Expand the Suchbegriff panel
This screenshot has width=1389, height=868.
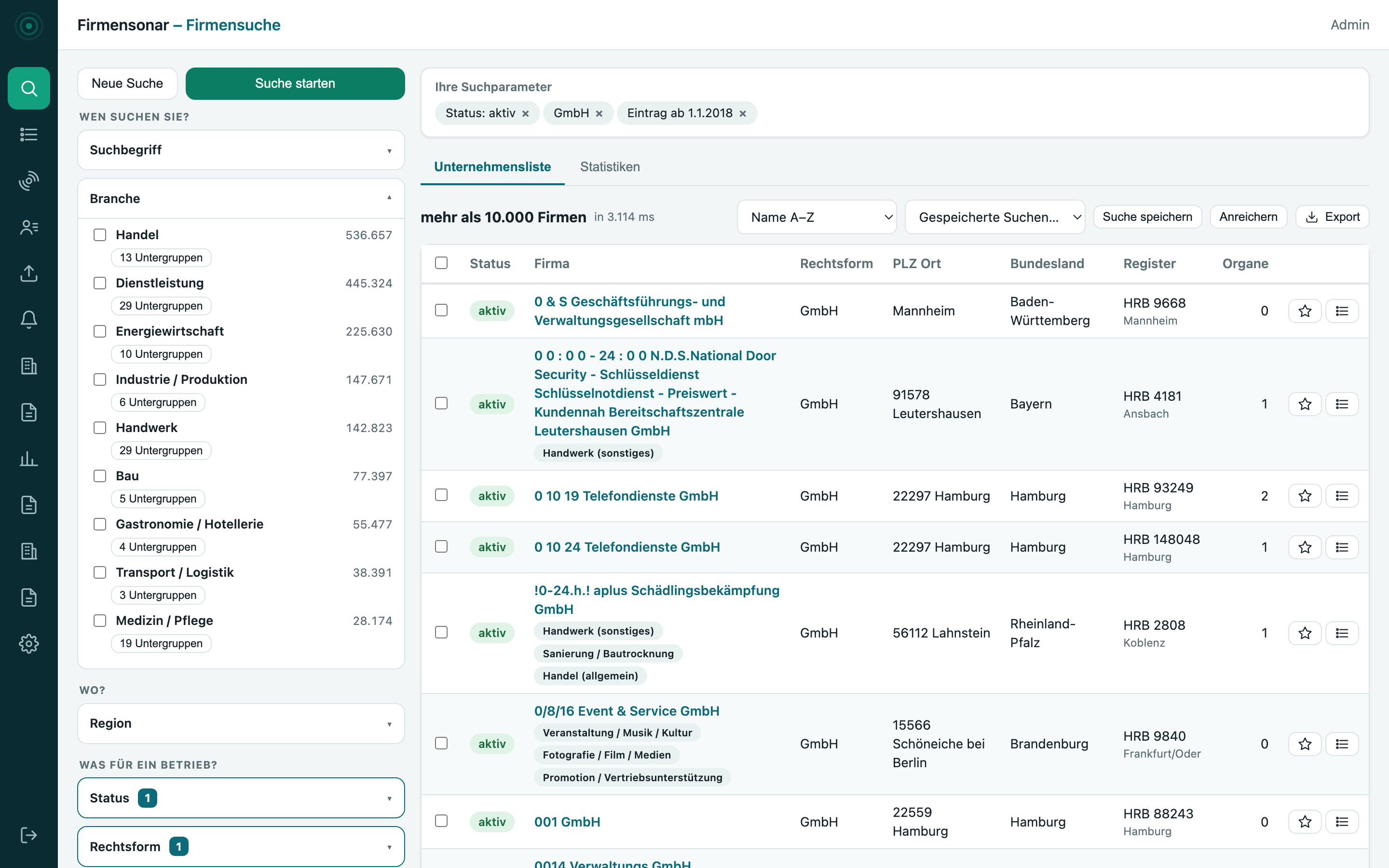coord(241,150)
